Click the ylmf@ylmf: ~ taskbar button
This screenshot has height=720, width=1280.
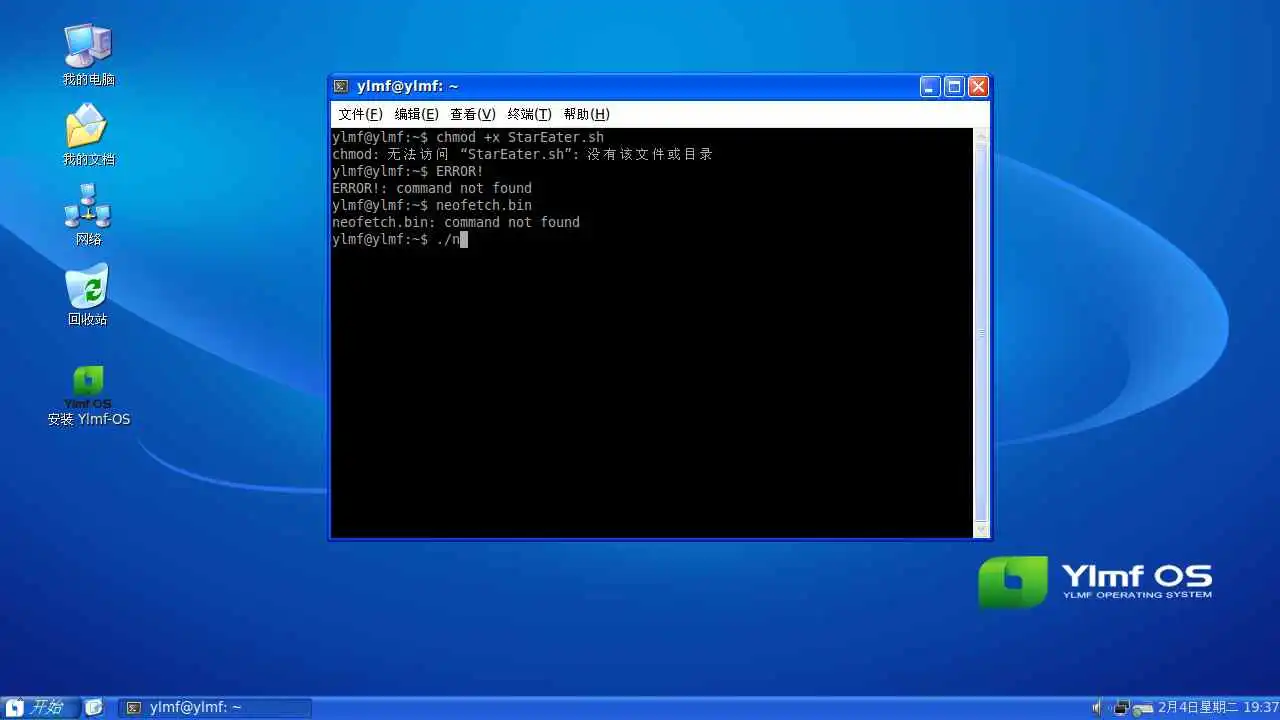(x=215, y=707)
